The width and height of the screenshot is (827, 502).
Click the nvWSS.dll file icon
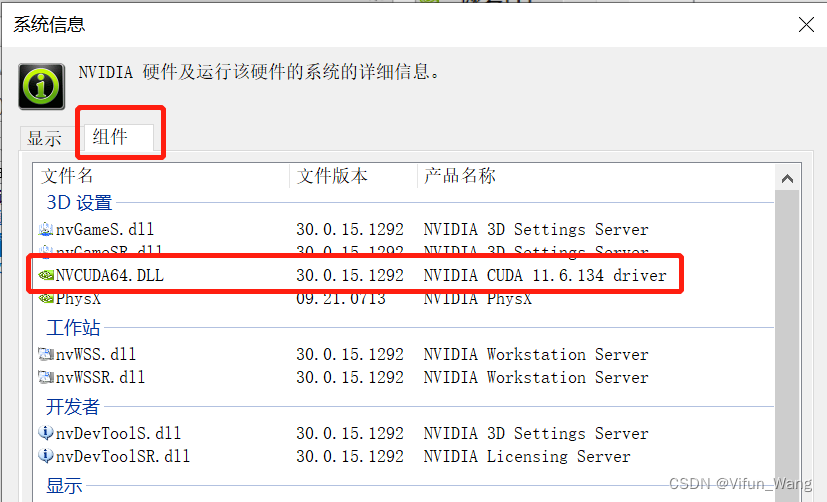click(46, 354)
